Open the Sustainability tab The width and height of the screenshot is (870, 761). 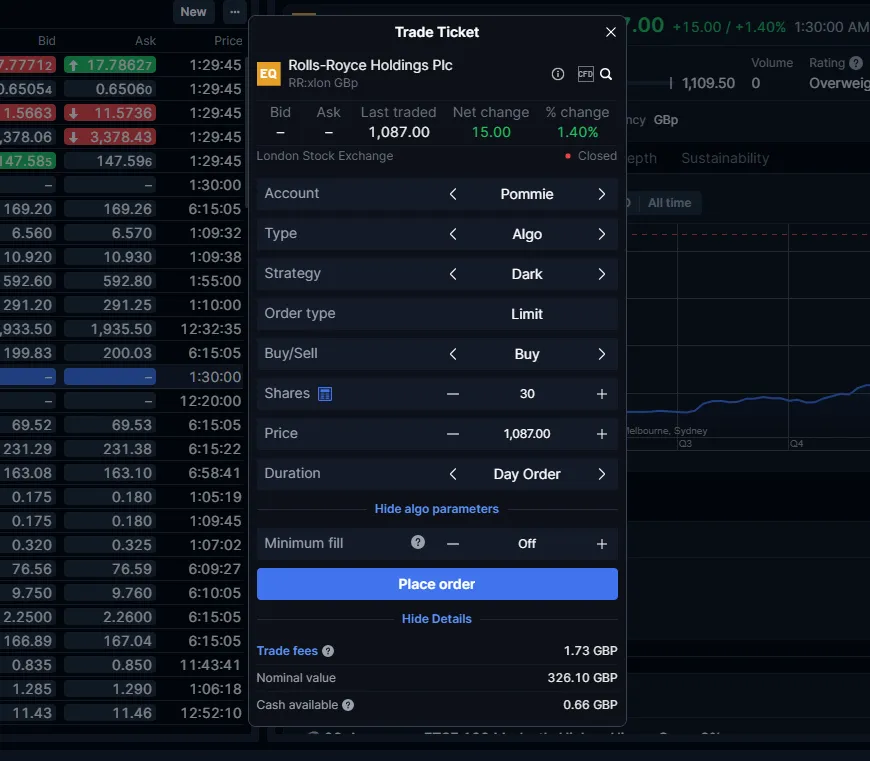point(725,159)
